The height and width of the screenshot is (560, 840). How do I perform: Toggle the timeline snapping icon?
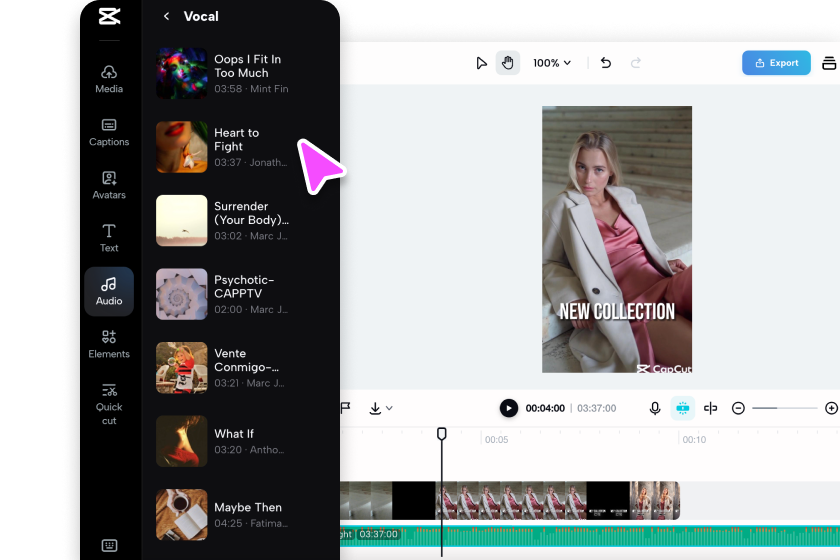tap(682, 408)
